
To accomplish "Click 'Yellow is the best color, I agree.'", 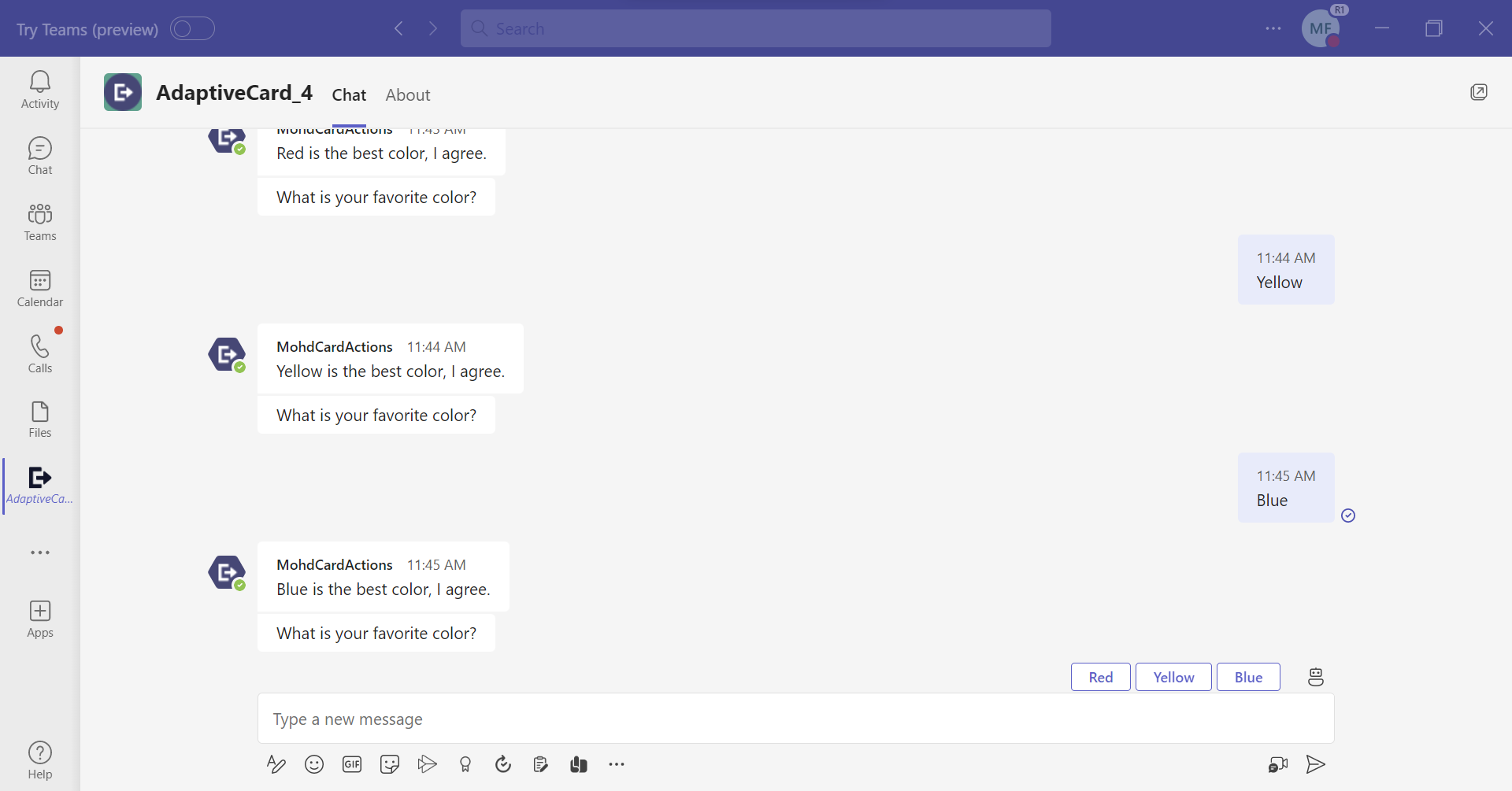I will (391, 371).
